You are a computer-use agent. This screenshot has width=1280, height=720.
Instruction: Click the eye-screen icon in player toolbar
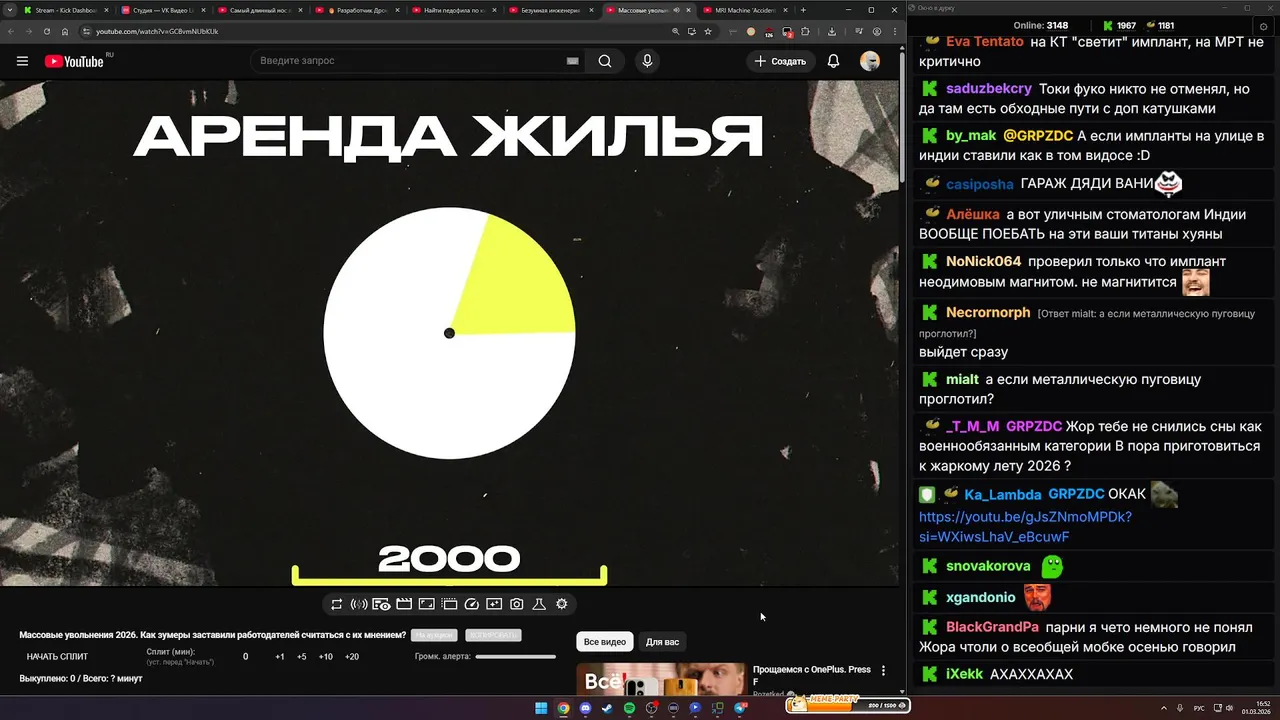(381, 604)
